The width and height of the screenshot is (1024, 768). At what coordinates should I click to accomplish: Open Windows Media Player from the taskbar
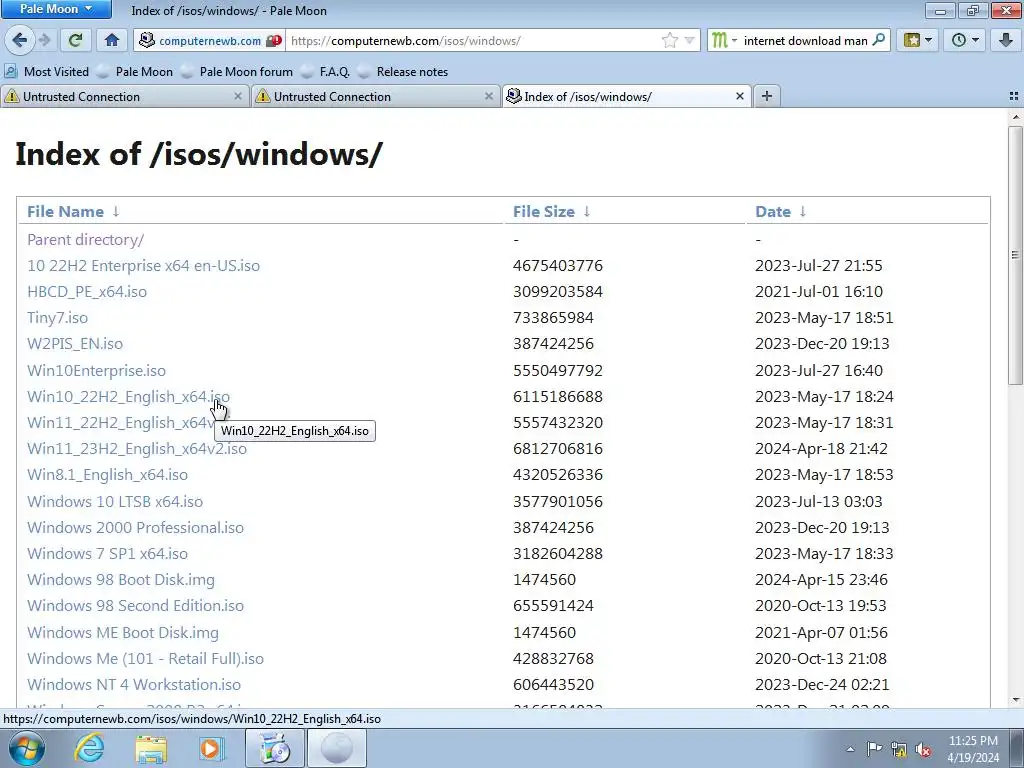212,748
